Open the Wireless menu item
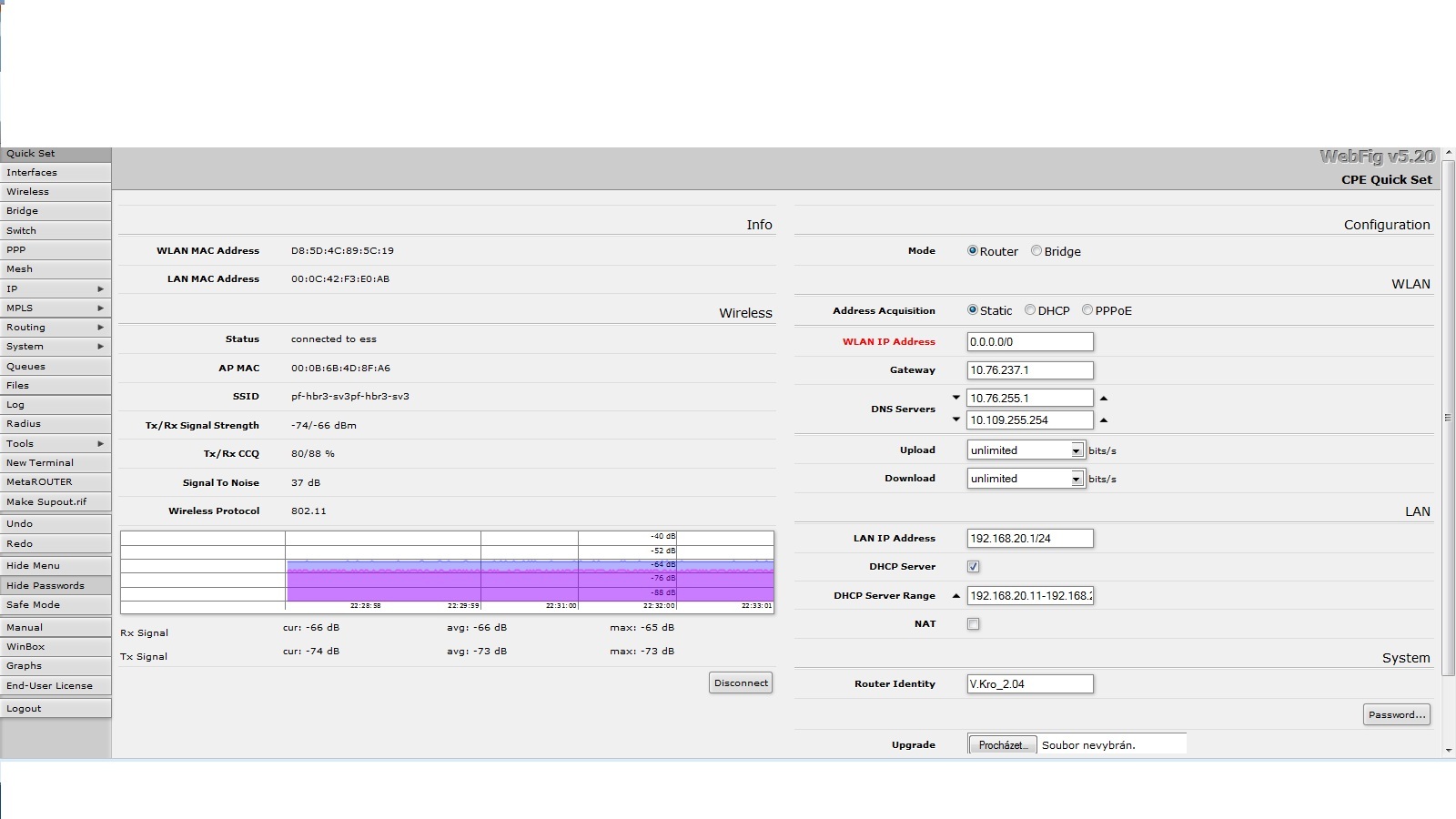 [56, 192]
